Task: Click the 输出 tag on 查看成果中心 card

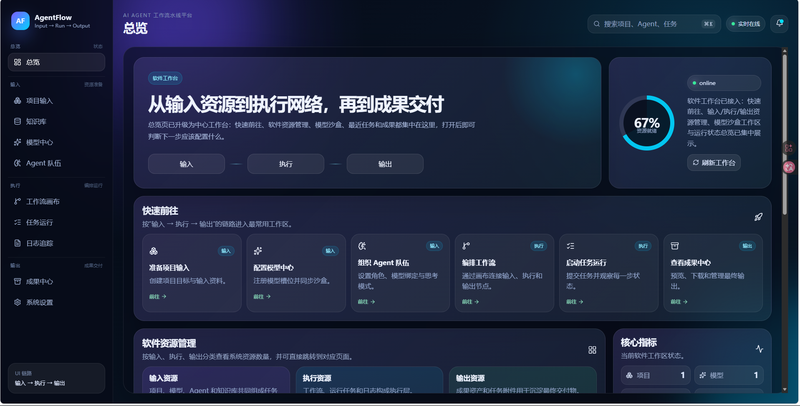Action: coord(747,246)
